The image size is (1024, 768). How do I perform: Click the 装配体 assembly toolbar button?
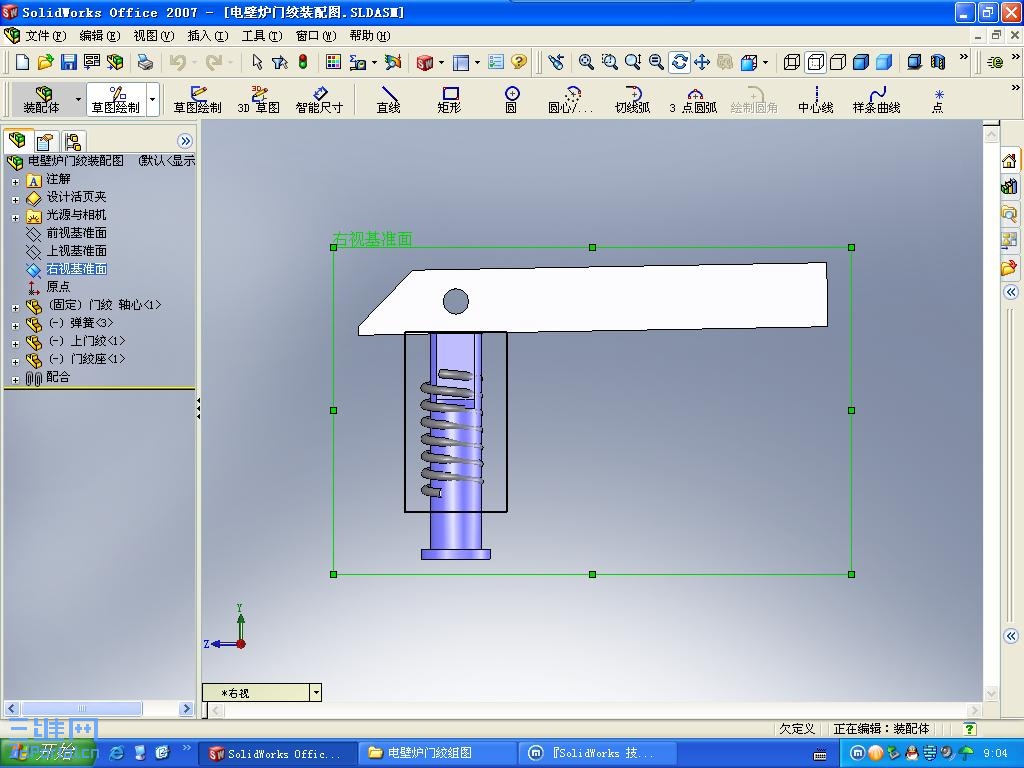tap(42, 100)
